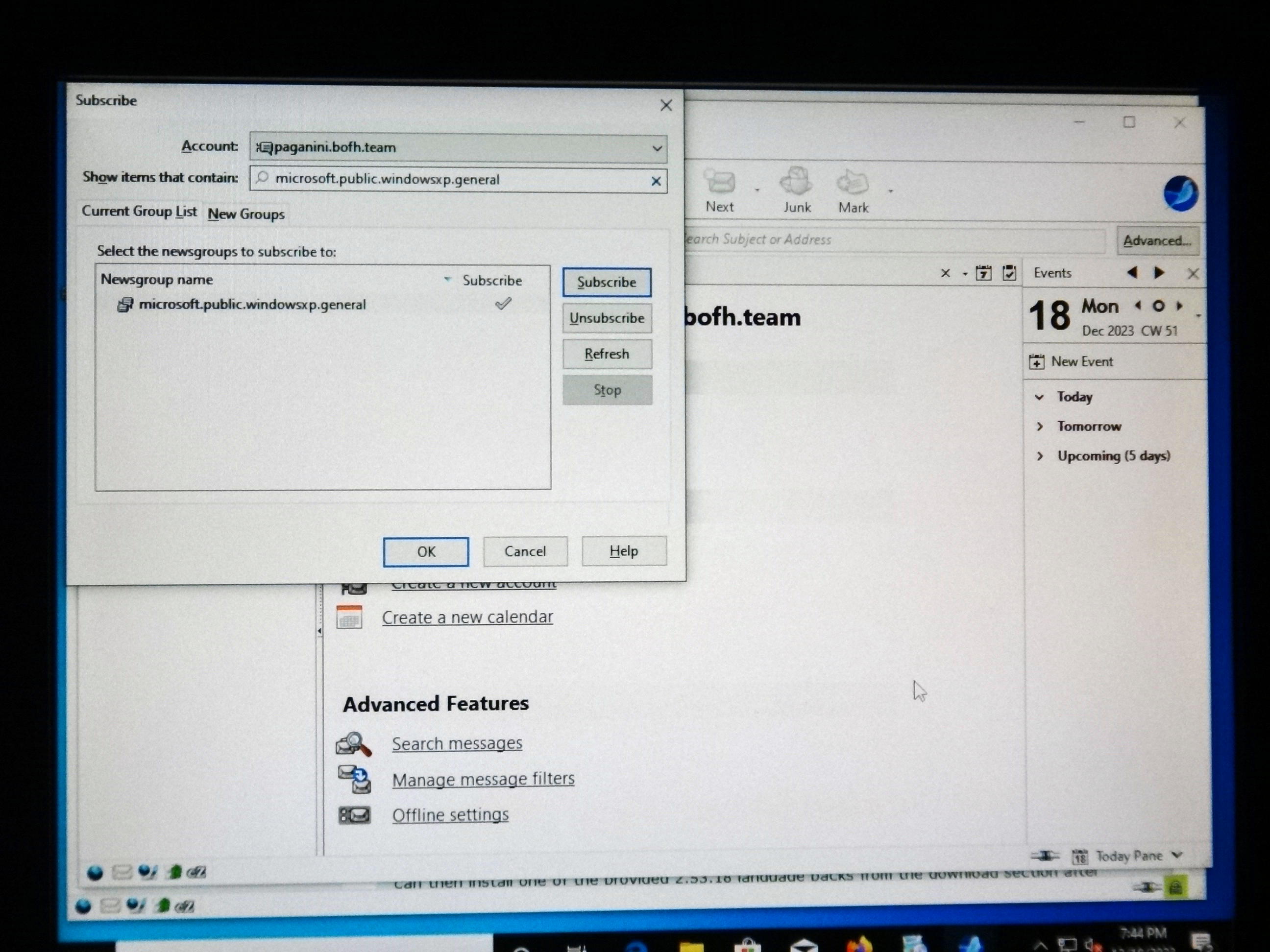This screenshot has width=1270, height=952.
Task: Click the Subscribe column header
Action: [x=492, y=281]
